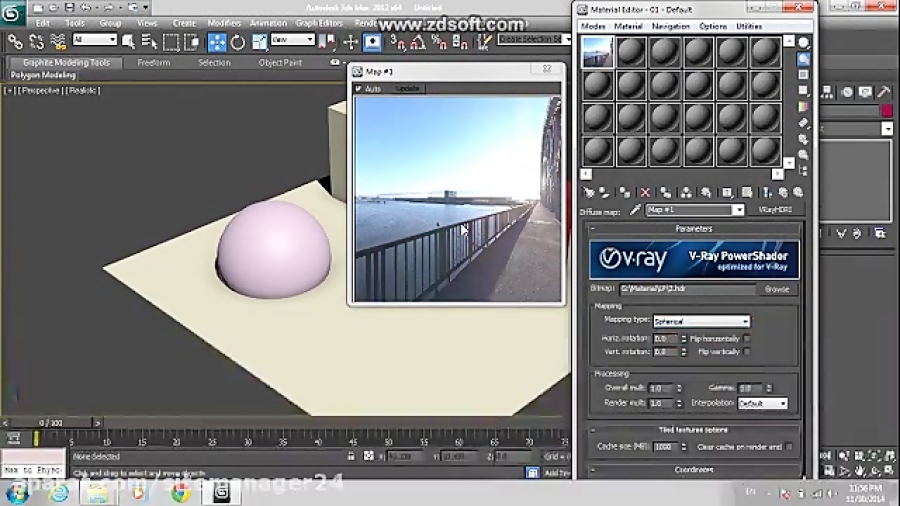Open Select by Name list icon
This screenshot has height=506, width=900.
coord(149,41)
